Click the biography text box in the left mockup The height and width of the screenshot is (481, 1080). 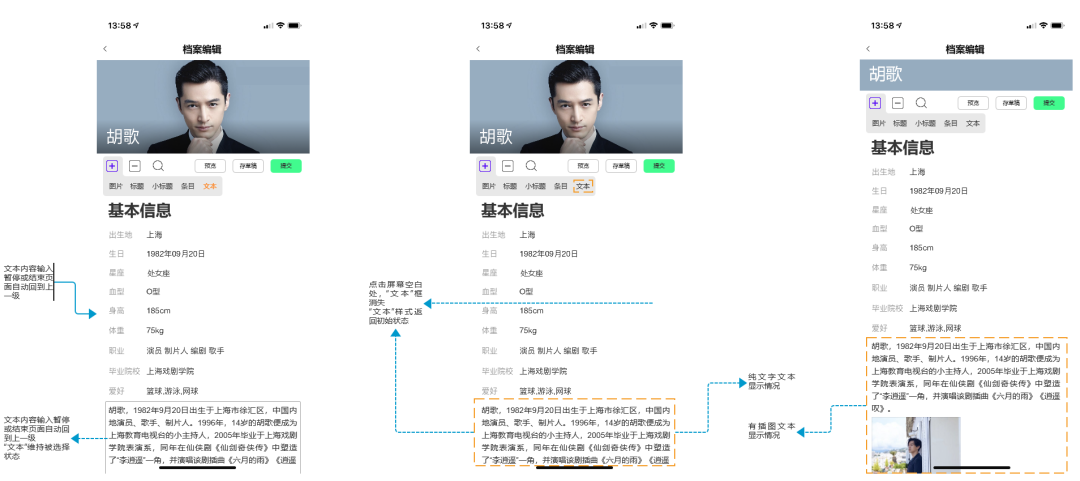(x=203, y=437)
